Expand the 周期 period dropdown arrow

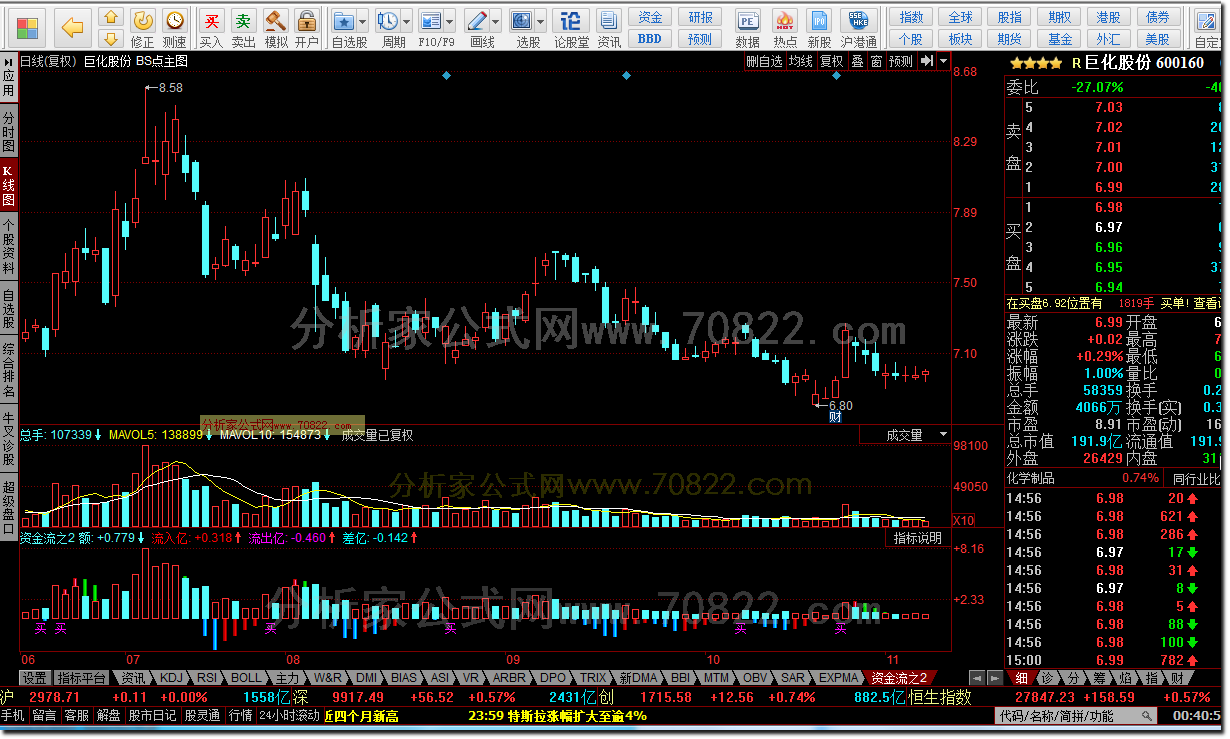[407, 22]
